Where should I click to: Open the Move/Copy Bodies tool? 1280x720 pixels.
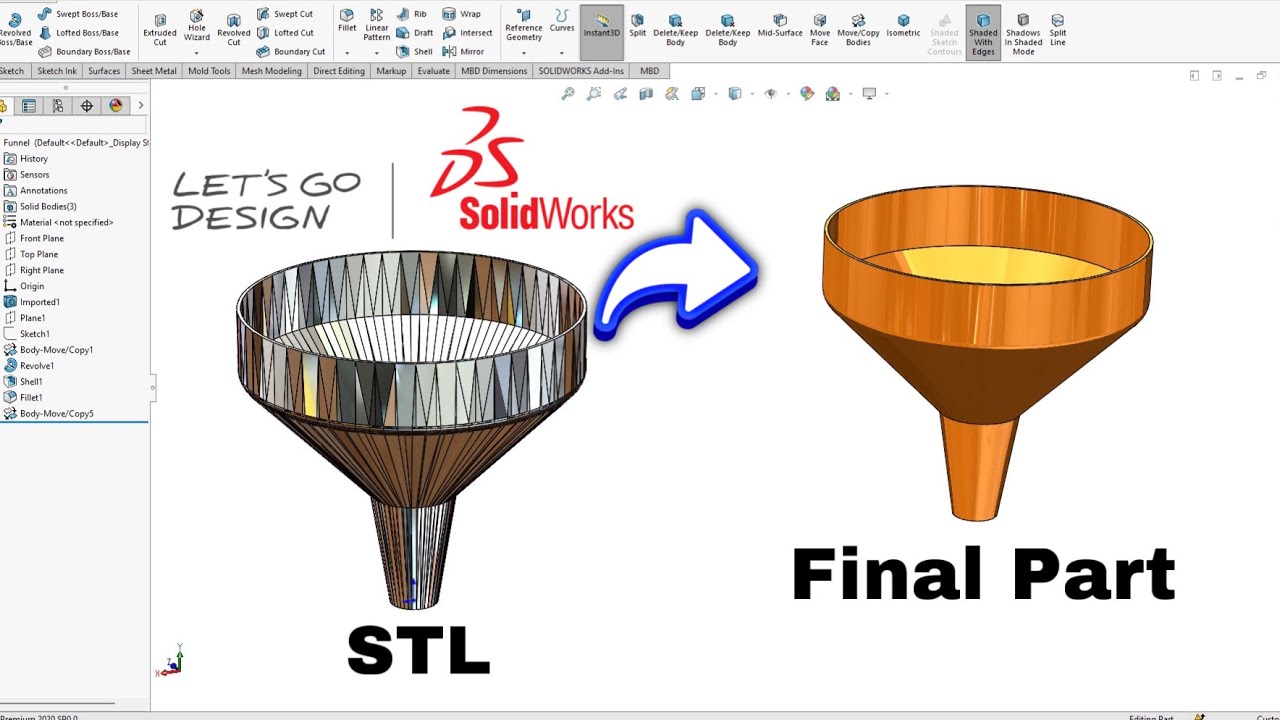(x=858, y=29)
